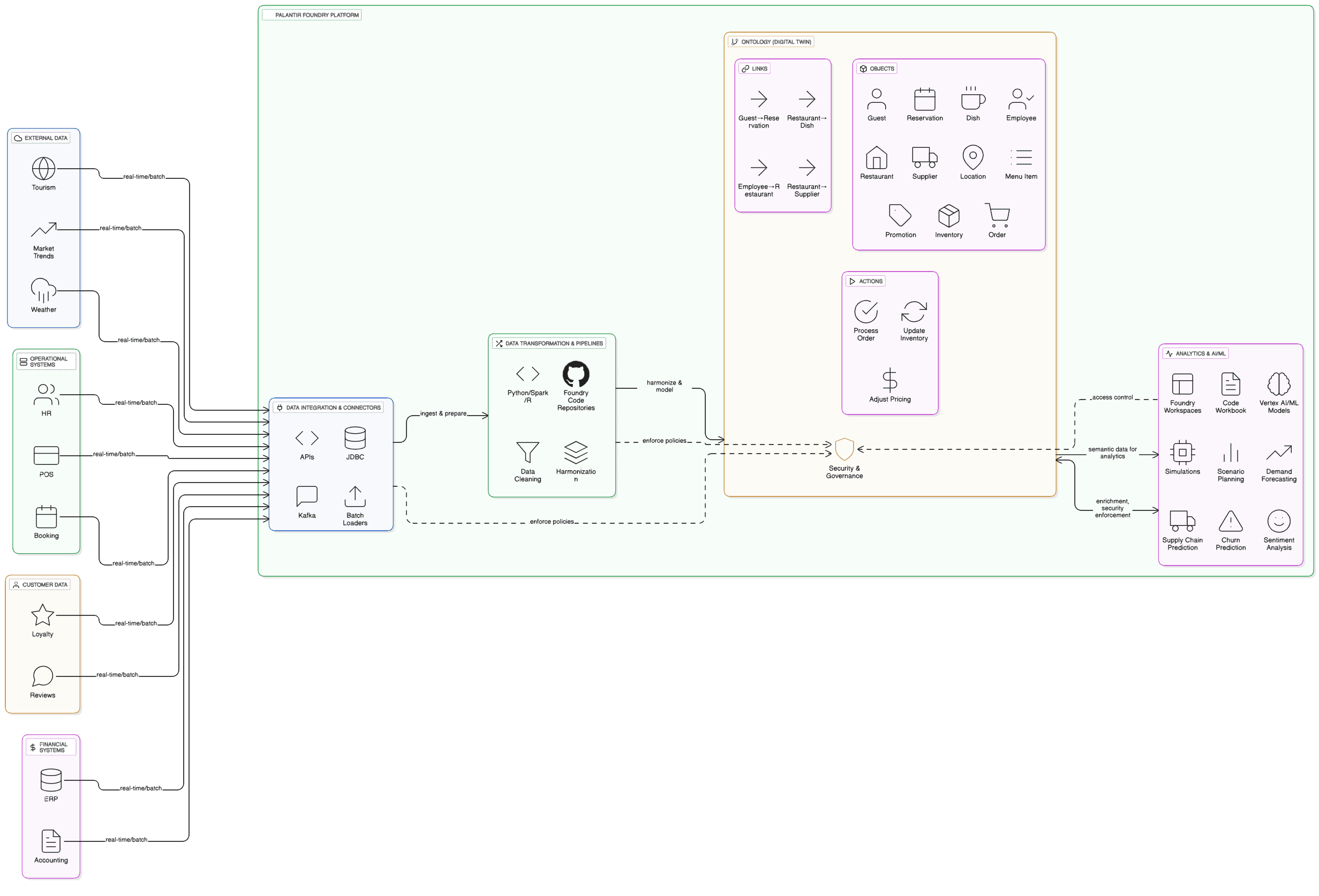1319x896 pixels.
Task: Select the Loyalty star icon
Action: [42, 614]
